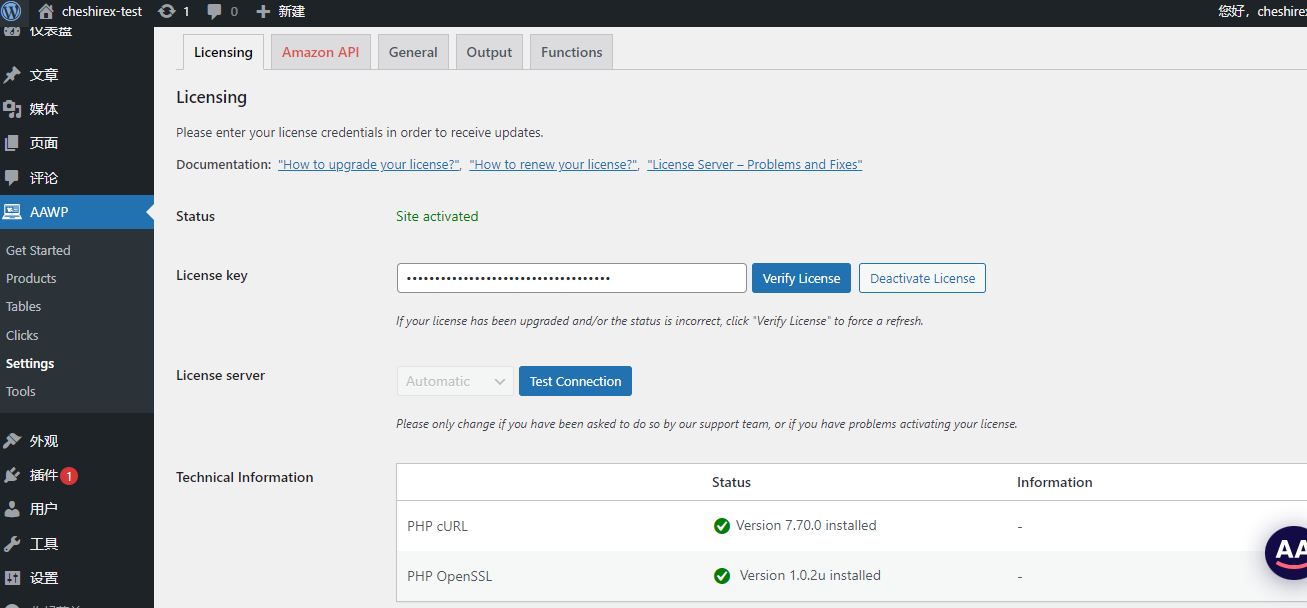1307x608 pixels.
Task: Open the cheshirex-test site home icon
Action: pyautogui.click(x=46, y=12)
